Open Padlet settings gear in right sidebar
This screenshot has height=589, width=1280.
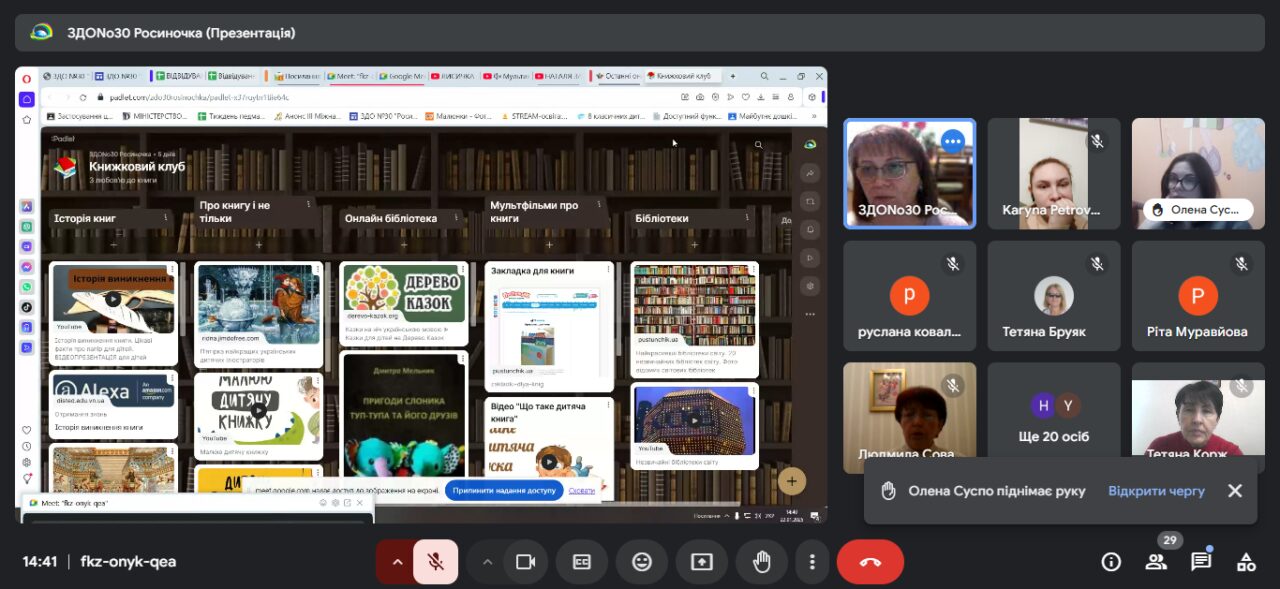point(810,286)
